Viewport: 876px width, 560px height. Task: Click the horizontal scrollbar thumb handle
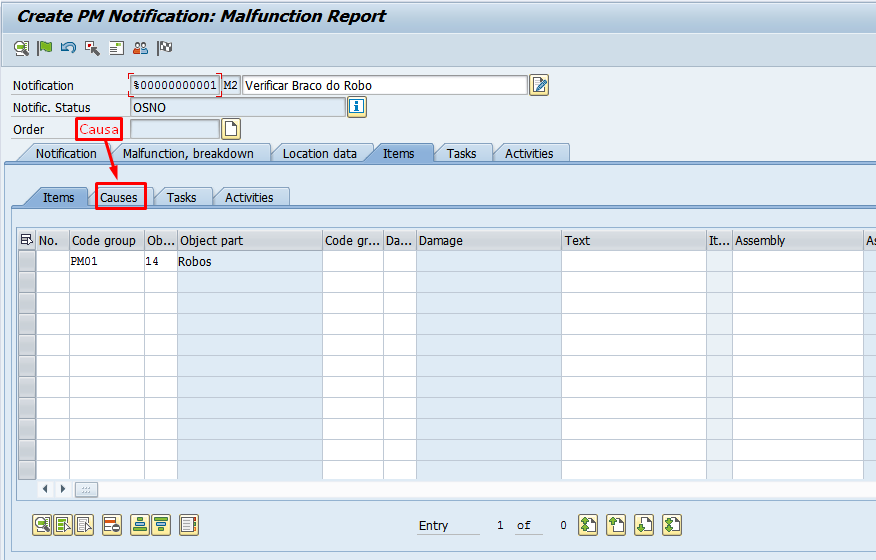click(x=86, y=490)
